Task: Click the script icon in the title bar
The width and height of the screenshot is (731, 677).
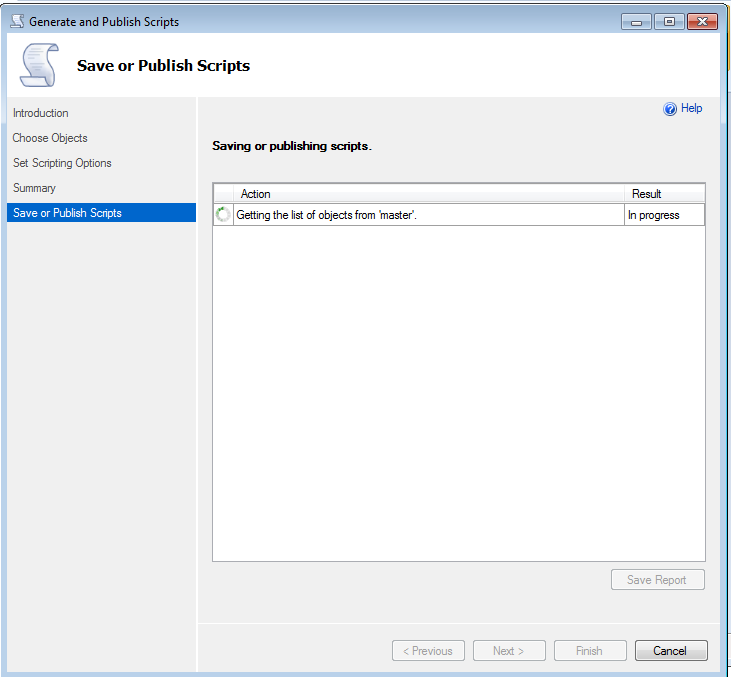Action: (x=17, y=21)
